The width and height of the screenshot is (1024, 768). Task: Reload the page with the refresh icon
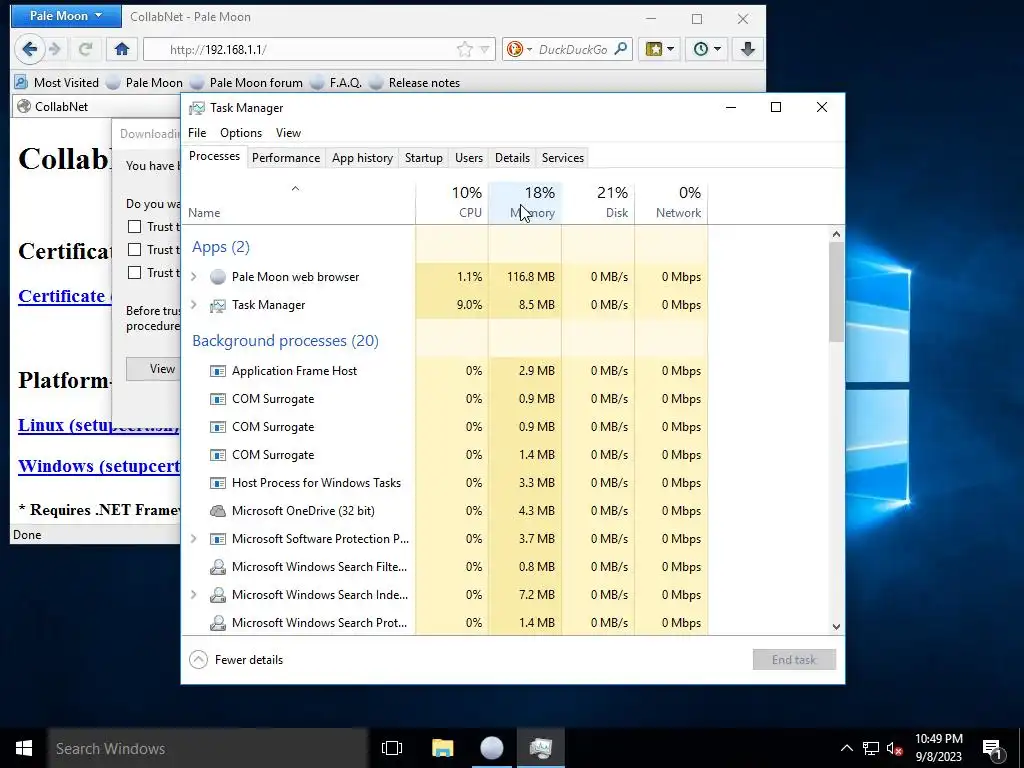(85, 49)
